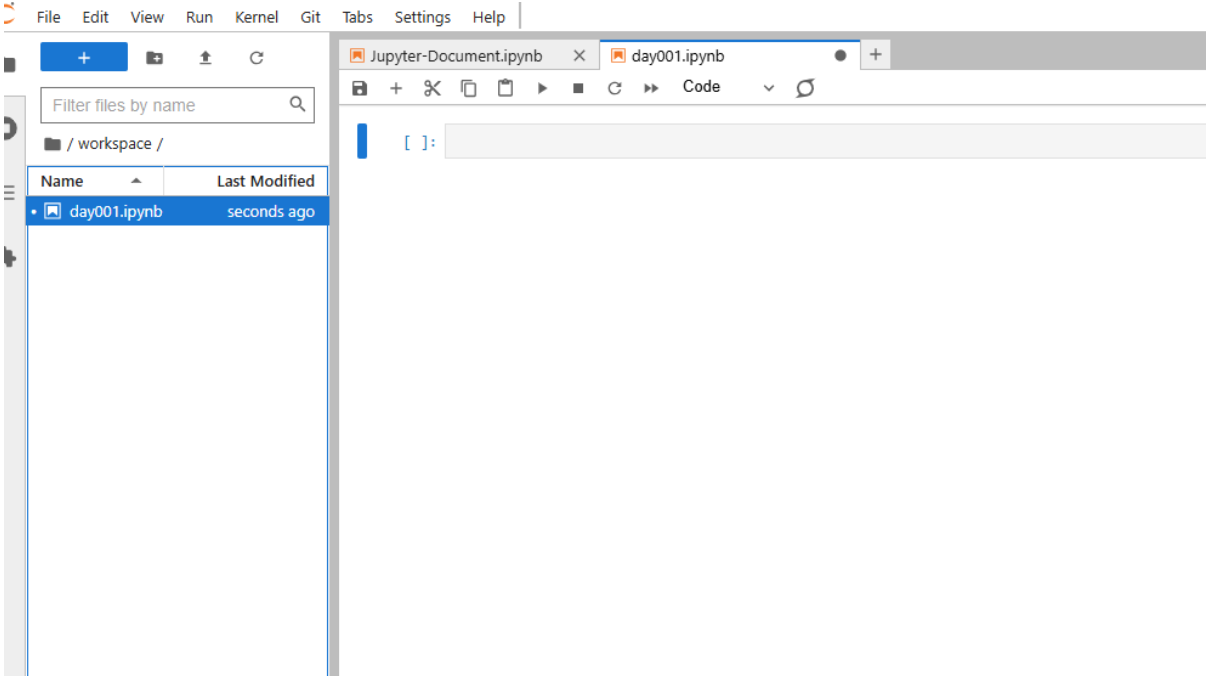
Task: Open the Help menu
Action: (x=489, y=17)
